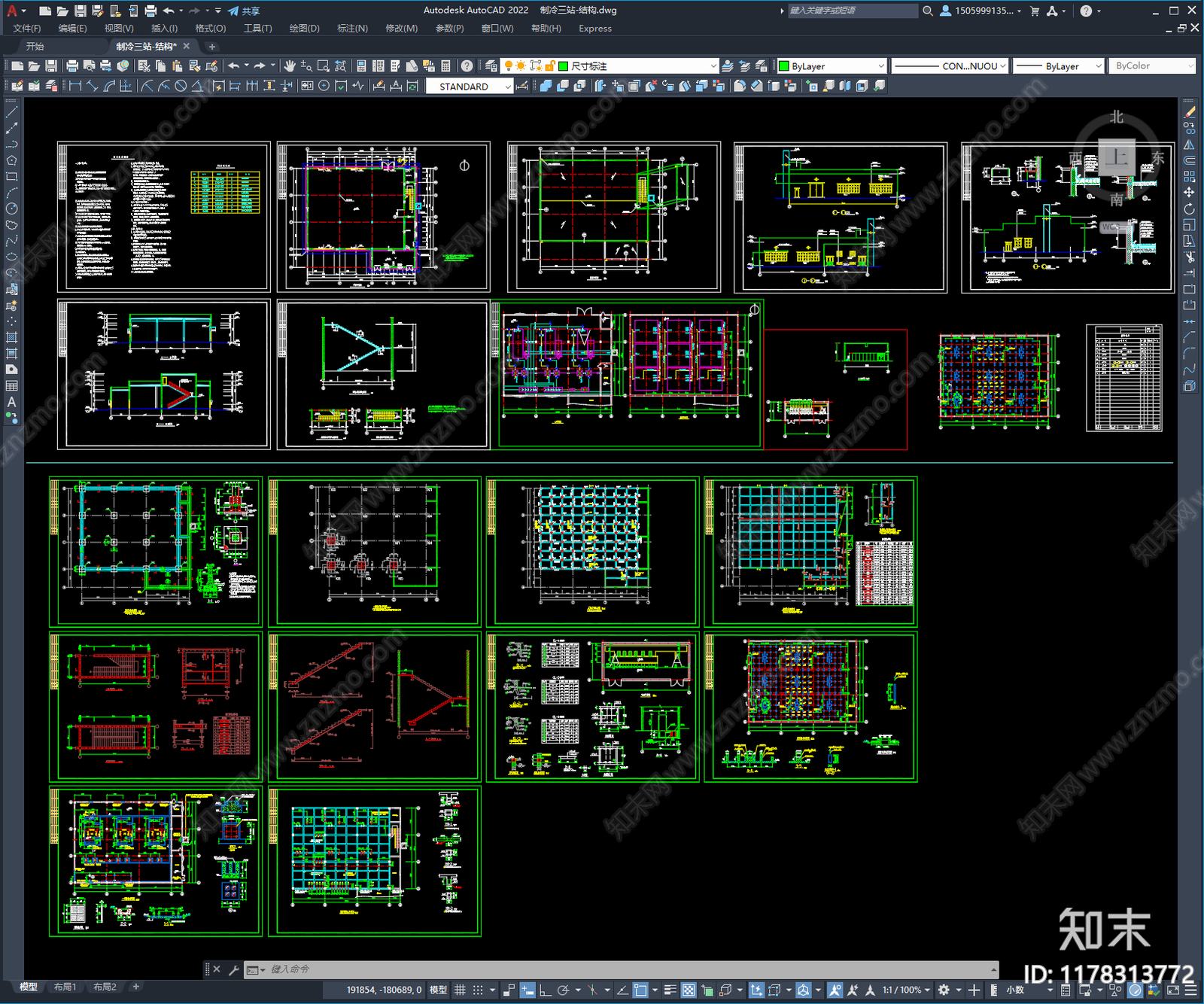Toggle transparency display in status bar
Screen dimensions: 1204x1004
coord(689,990)
